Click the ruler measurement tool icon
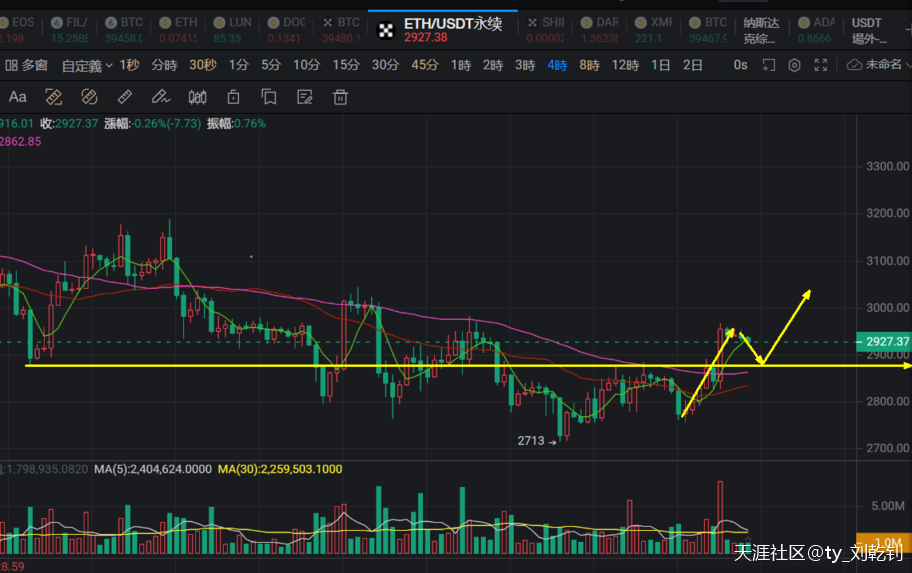 (125, 97)
